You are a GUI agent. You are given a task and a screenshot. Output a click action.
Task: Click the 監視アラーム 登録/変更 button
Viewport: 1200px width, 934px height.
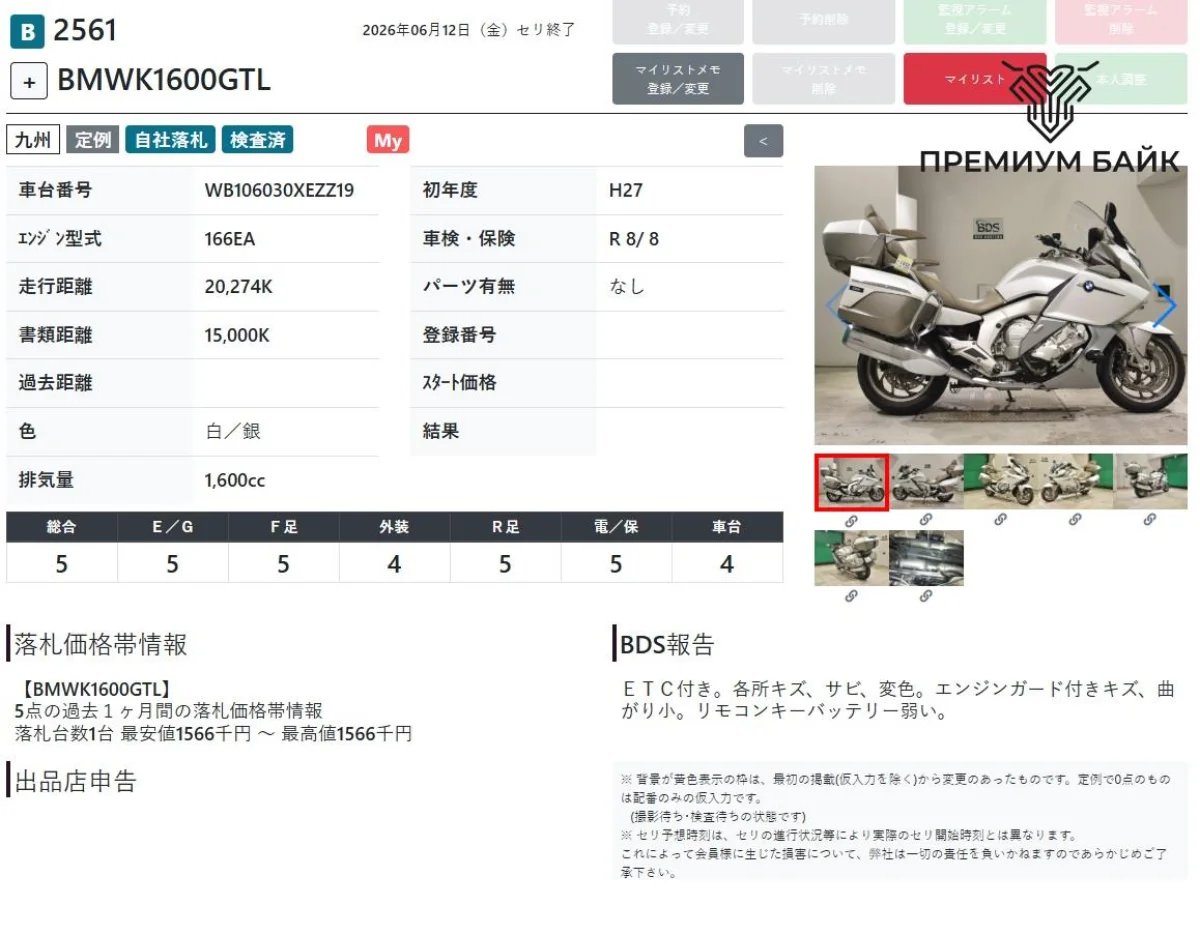[x=975, y=20]
